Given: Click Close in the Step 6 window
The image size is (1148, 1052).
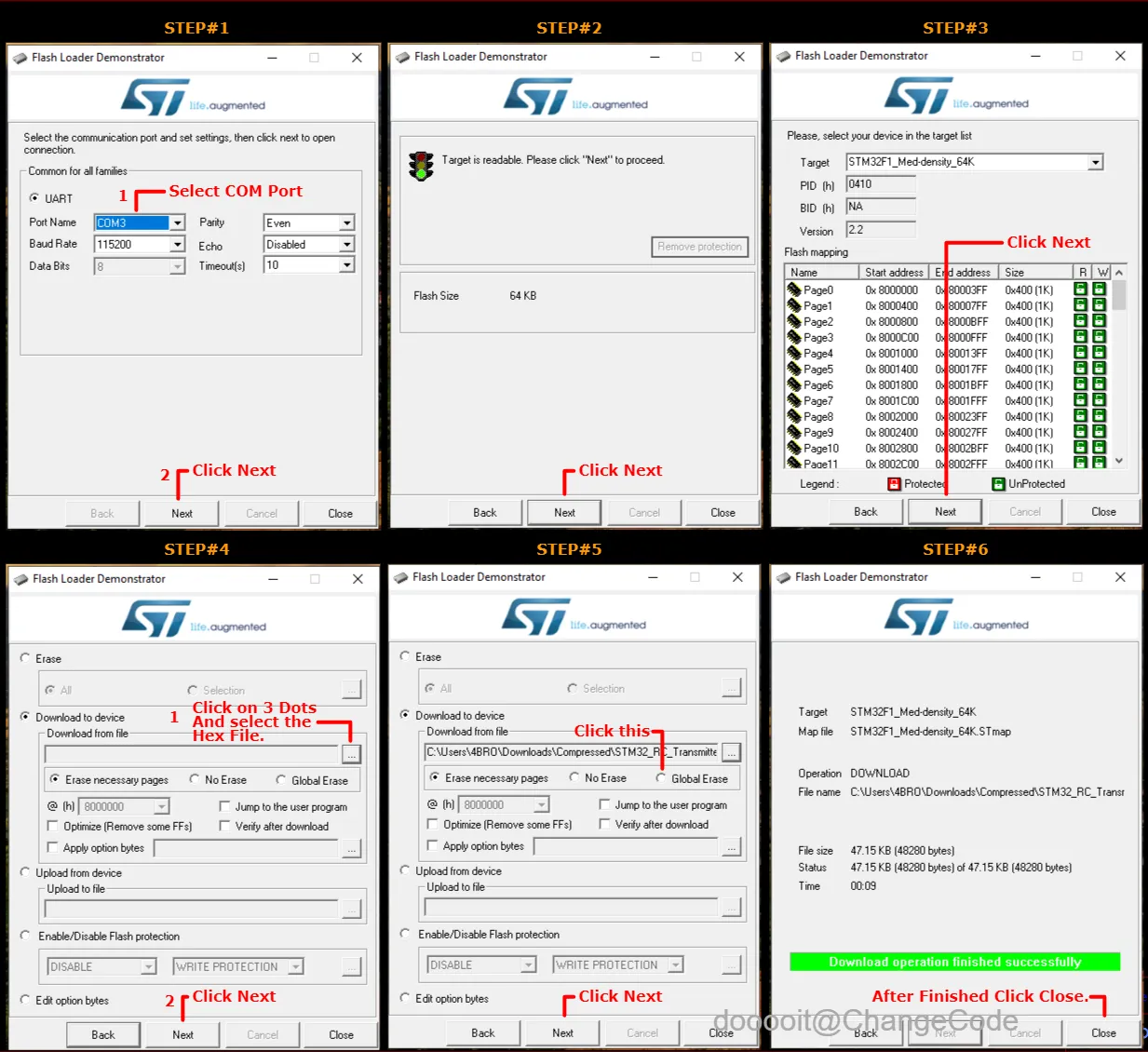Looking at the screenshot, I should point(1103,1032).
